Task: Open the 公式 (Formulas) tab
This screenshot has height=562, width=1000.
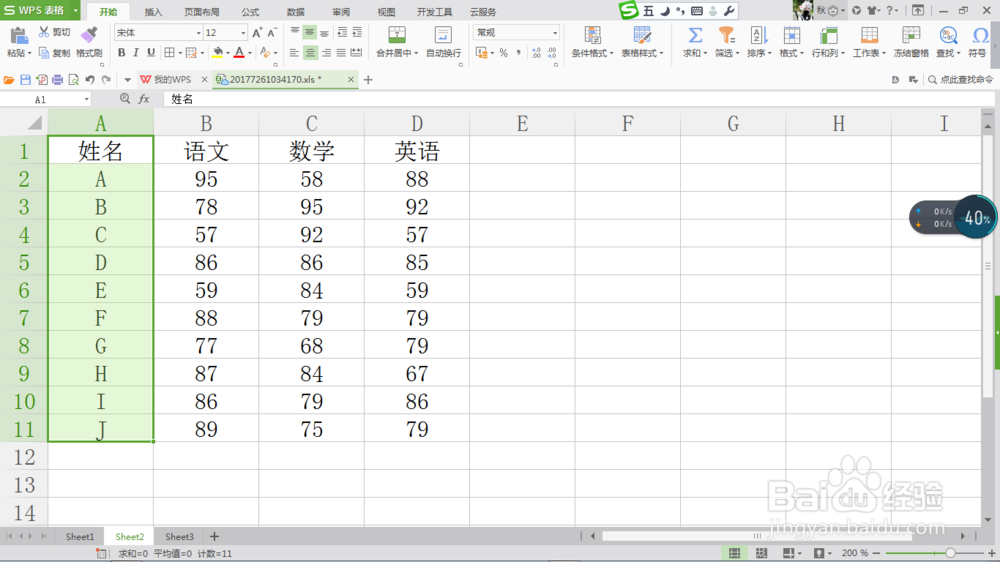Action: [251, 11]
